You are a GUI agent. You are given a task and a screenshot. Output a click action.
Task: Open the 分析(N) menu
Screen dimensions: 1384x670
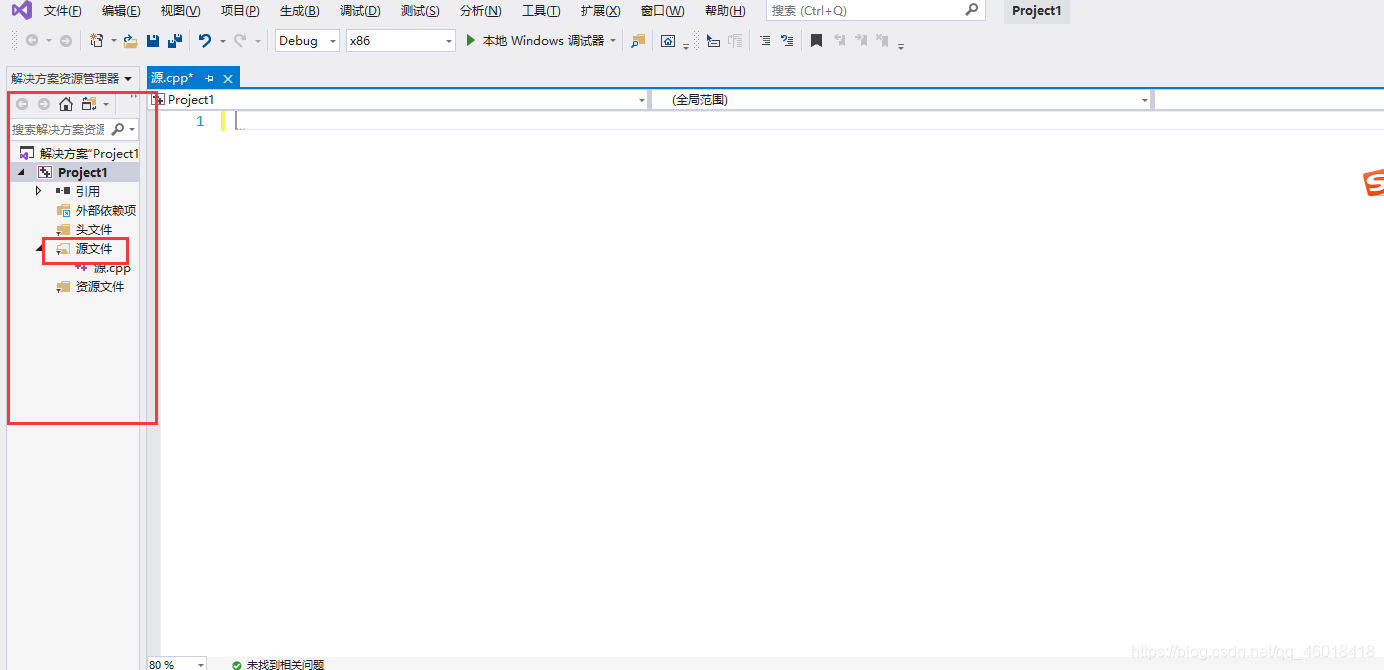pos(481,11)
